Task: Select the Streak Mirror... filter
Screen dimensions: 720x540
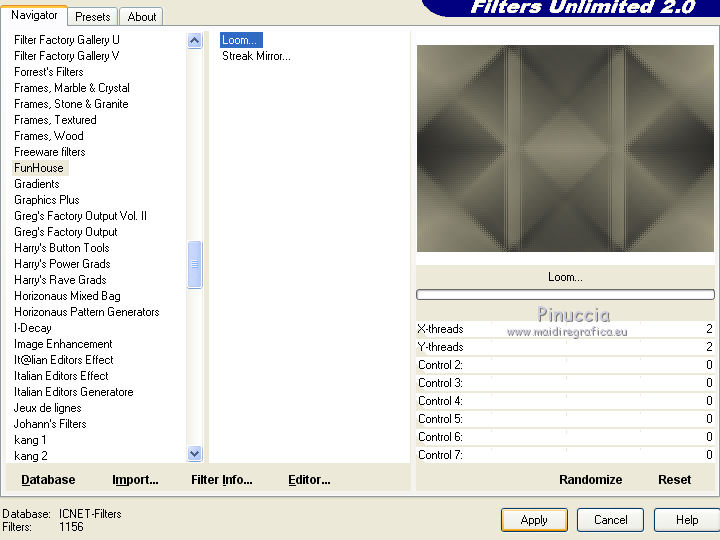Action: point(256,56)
